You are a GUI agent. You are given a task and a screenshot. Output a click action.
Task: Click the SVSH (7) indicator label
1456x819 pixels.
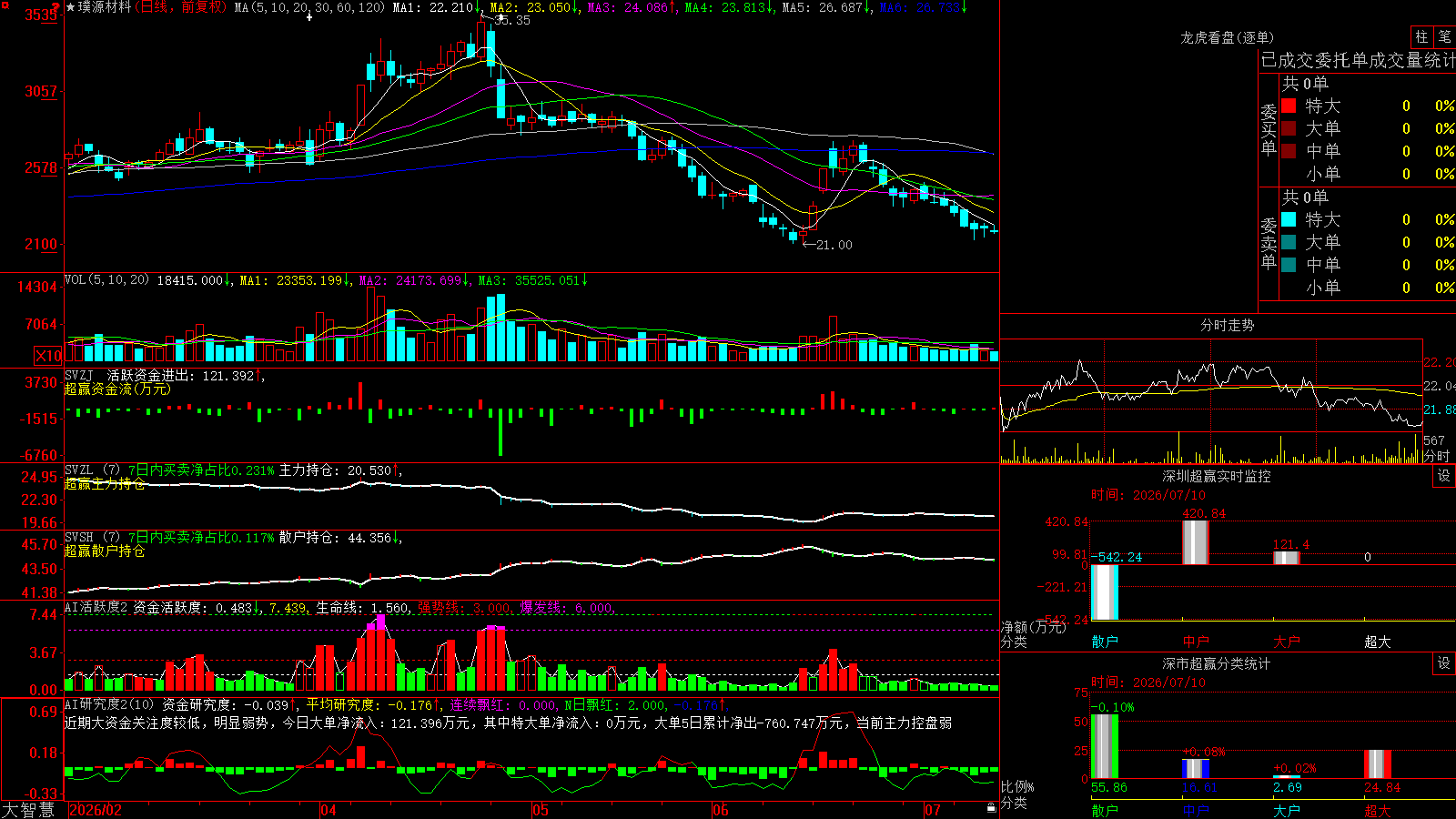pos(93,538)
